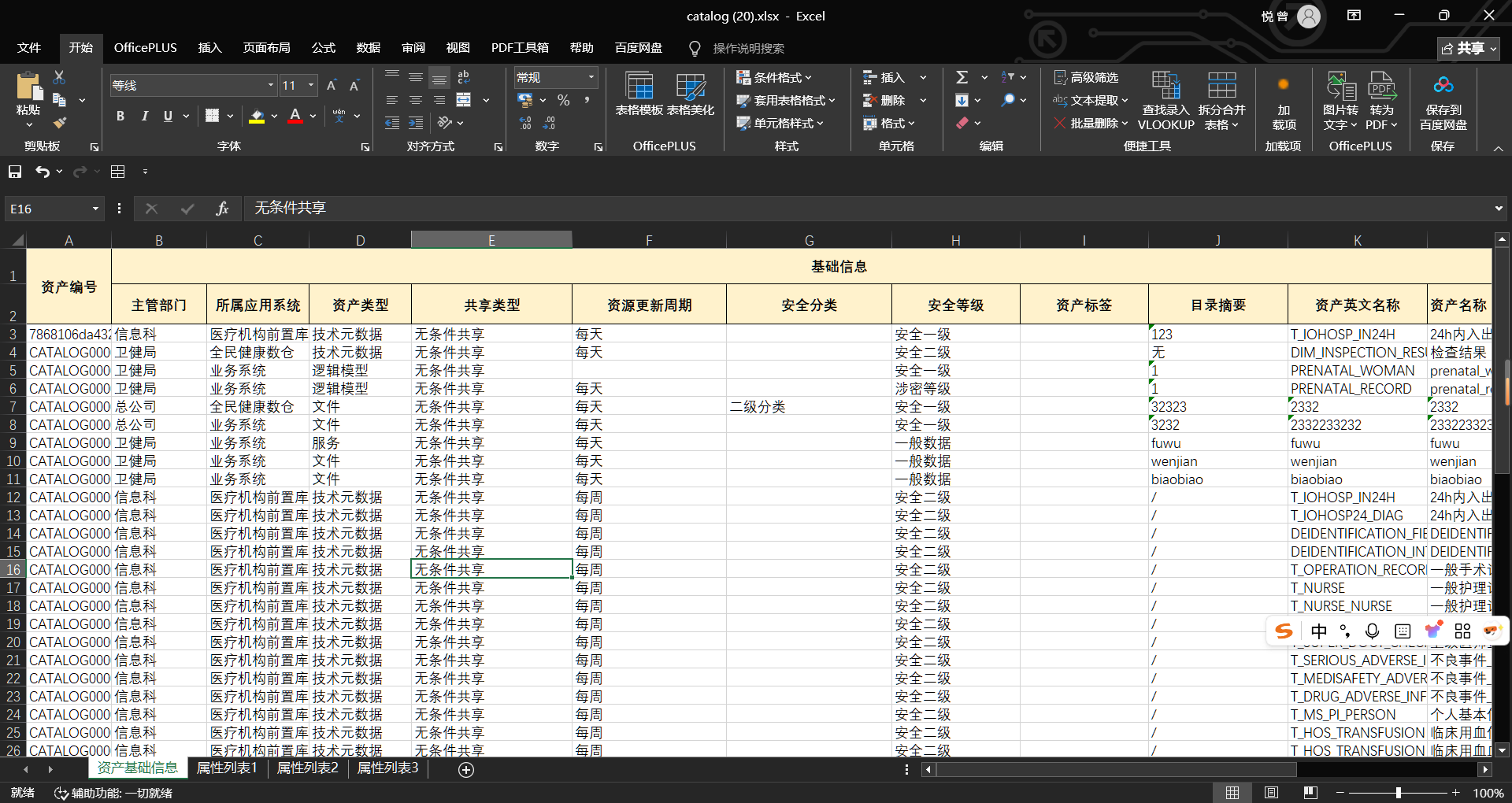Click the 高级筛选 advanced filter button
This screenshot has width=1512, height=803.
(1086, 77)
